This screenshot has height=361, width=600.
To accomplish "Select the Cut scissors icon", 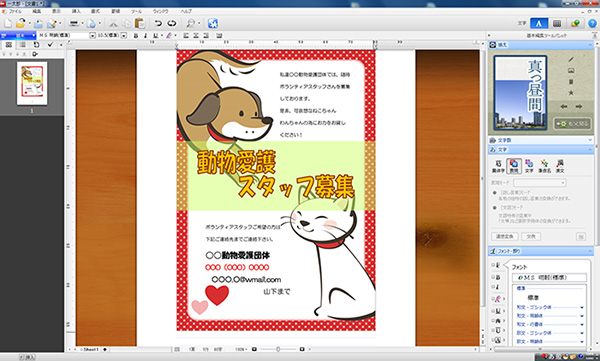I will (x=113, y=23).
